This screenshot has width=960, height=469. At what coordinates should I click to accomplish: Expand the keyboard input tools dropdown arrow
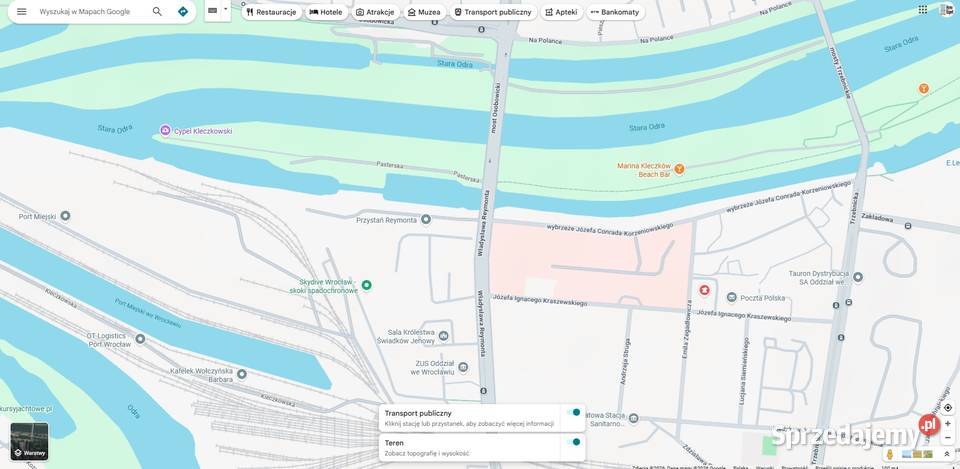click(x=225, y=10)
